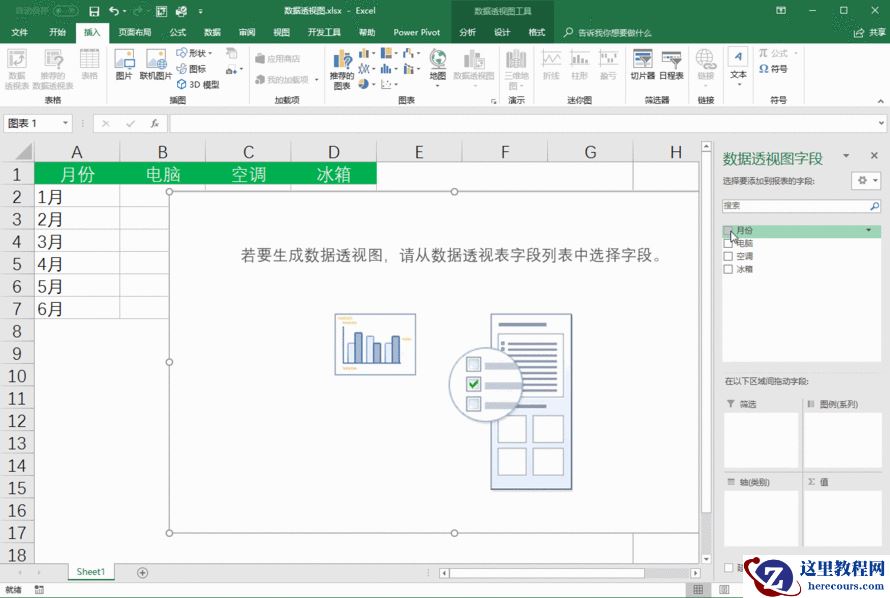Insert a Win/Loss sparkline (盈亏)
This screenshot has height=598, width=890.
tap(608, 64)
